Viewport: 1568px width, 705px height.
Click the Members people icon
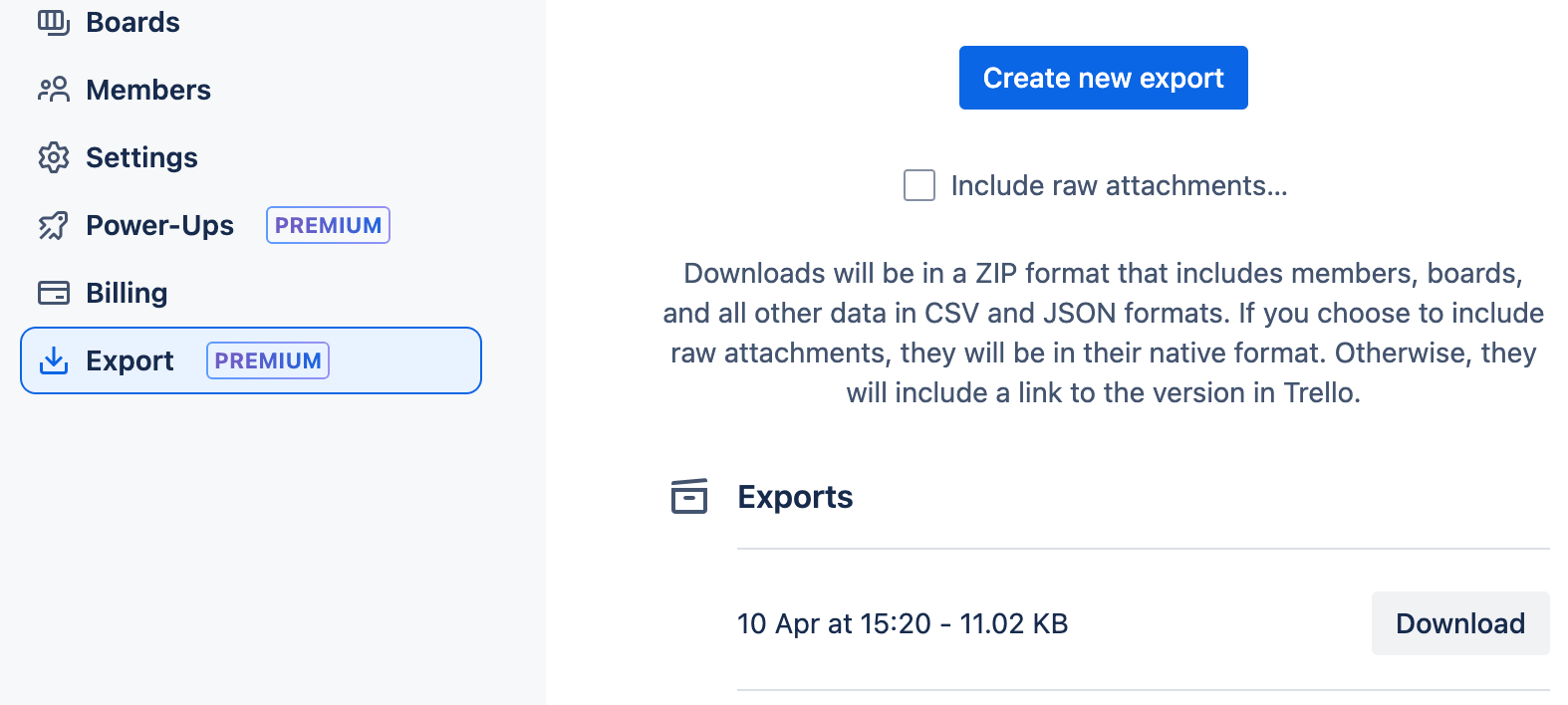coord(55,90)
